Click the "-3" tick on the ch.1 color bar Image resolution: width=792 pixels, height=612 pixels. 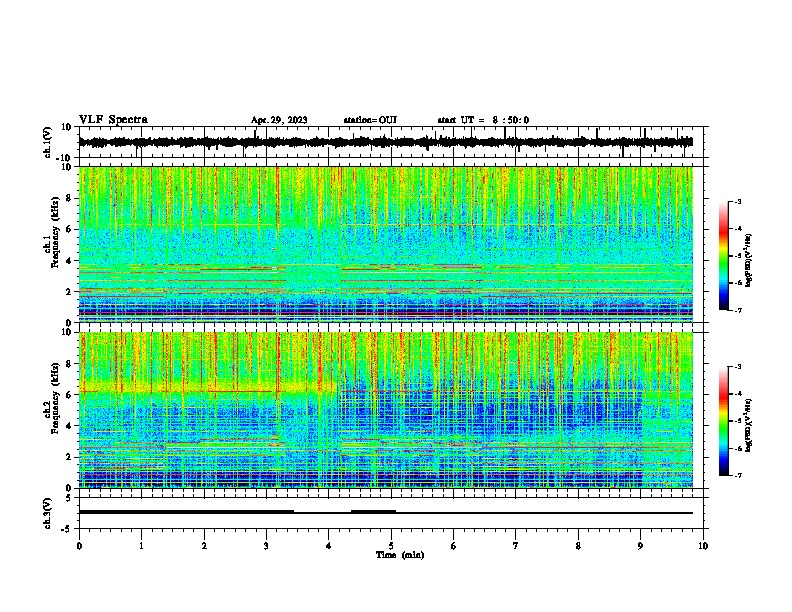[x=738, y=202]
